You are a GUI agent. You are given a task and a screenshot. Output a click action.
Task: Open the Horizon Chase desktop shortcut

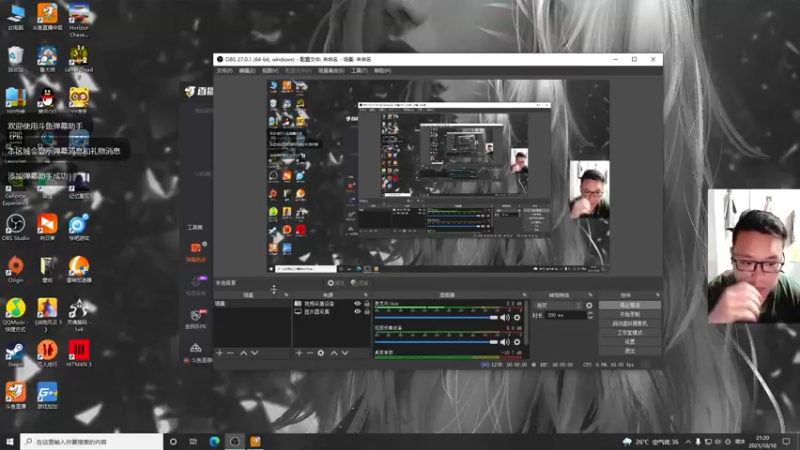79,19
